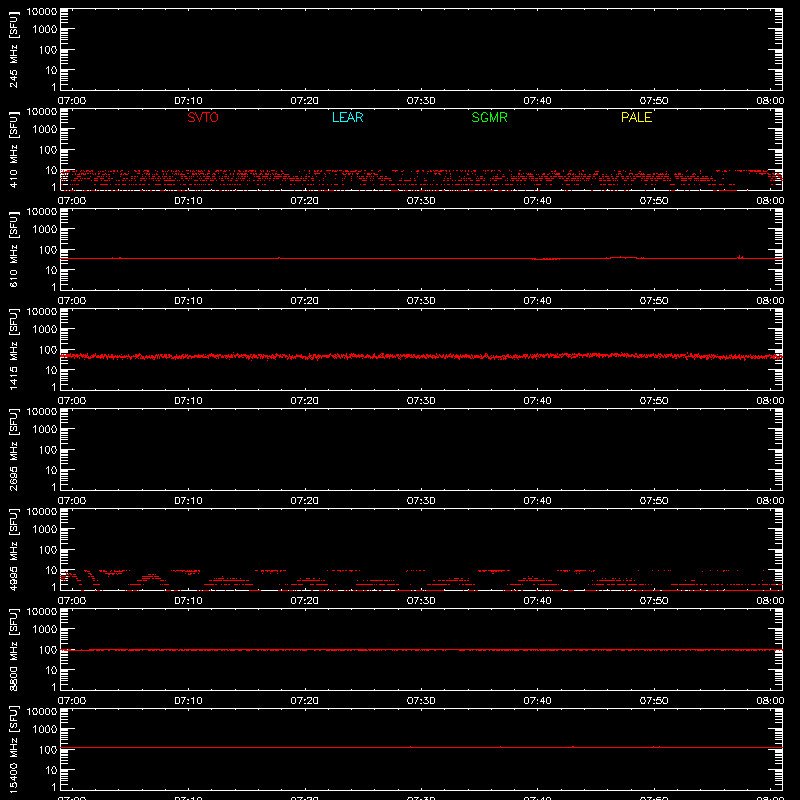Screen dimensions: 800x800
Task: Click the 100 tick of the 610 MHz panel
Action: click(x=48, y=250)
